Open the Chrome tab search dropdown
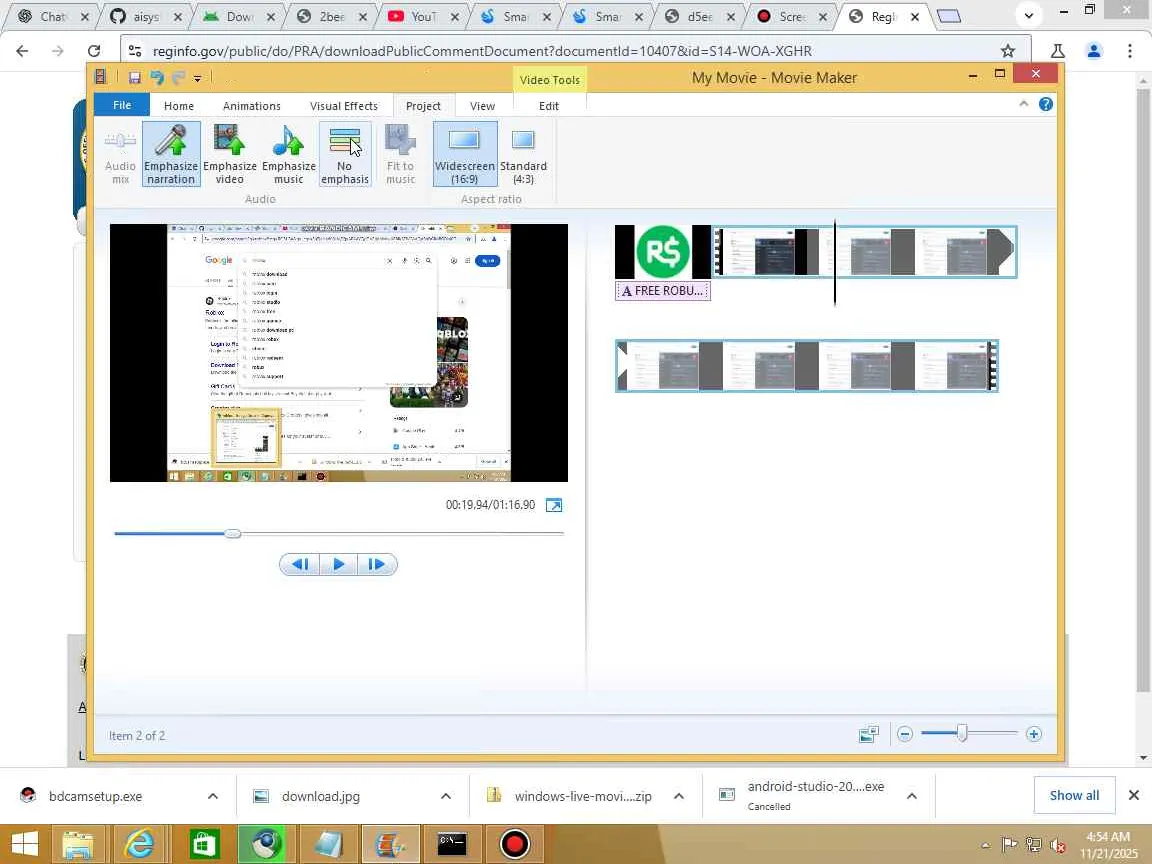 (1029, 15)
